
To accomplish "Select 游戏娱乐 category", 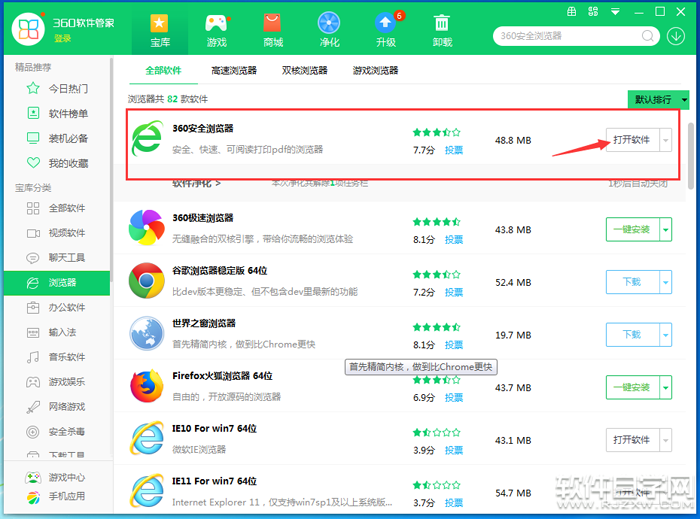I will tap(57, 382).
